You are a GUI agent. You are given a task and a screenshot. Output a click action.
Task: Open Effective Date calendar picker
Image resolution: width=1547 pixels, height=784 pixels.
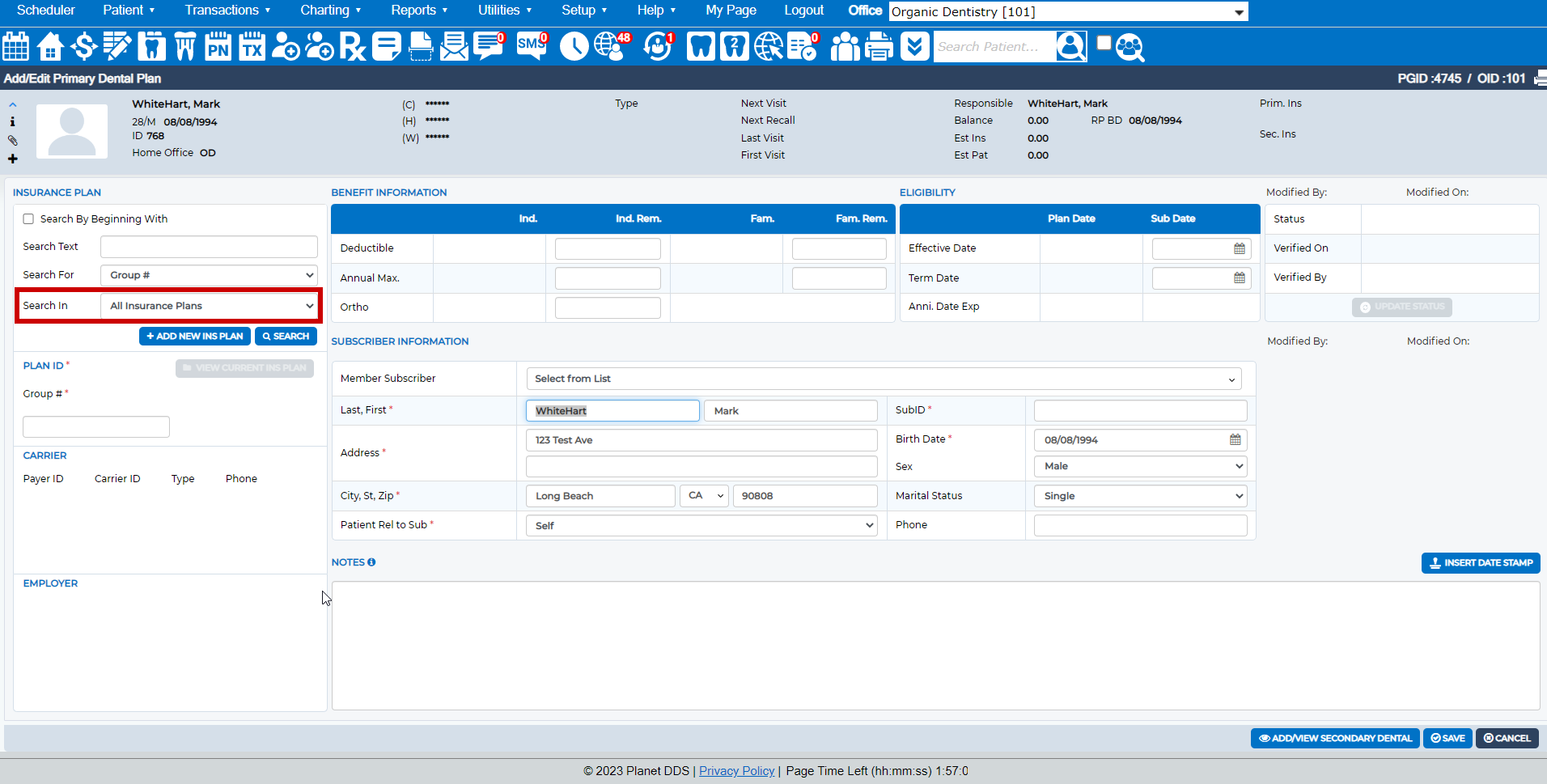pyautogui.click(x=1239, y=248)
